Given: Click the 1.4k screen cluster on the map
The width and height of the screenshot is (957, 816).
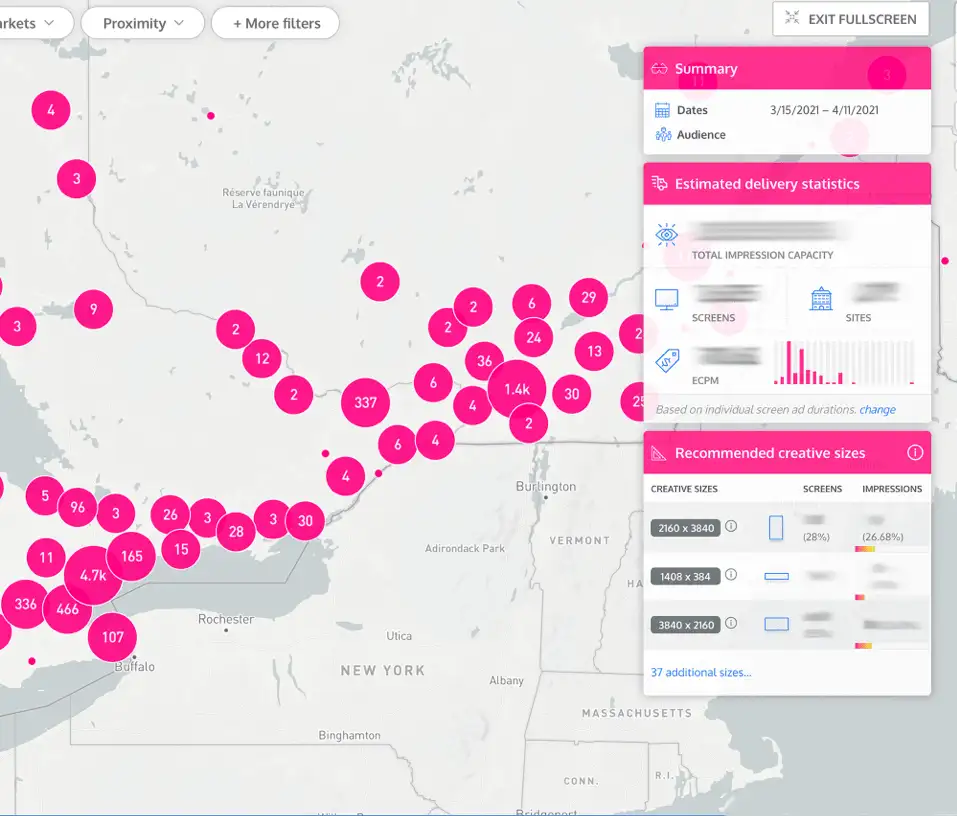Looking at the screenshot, I should tap(517, 389).
